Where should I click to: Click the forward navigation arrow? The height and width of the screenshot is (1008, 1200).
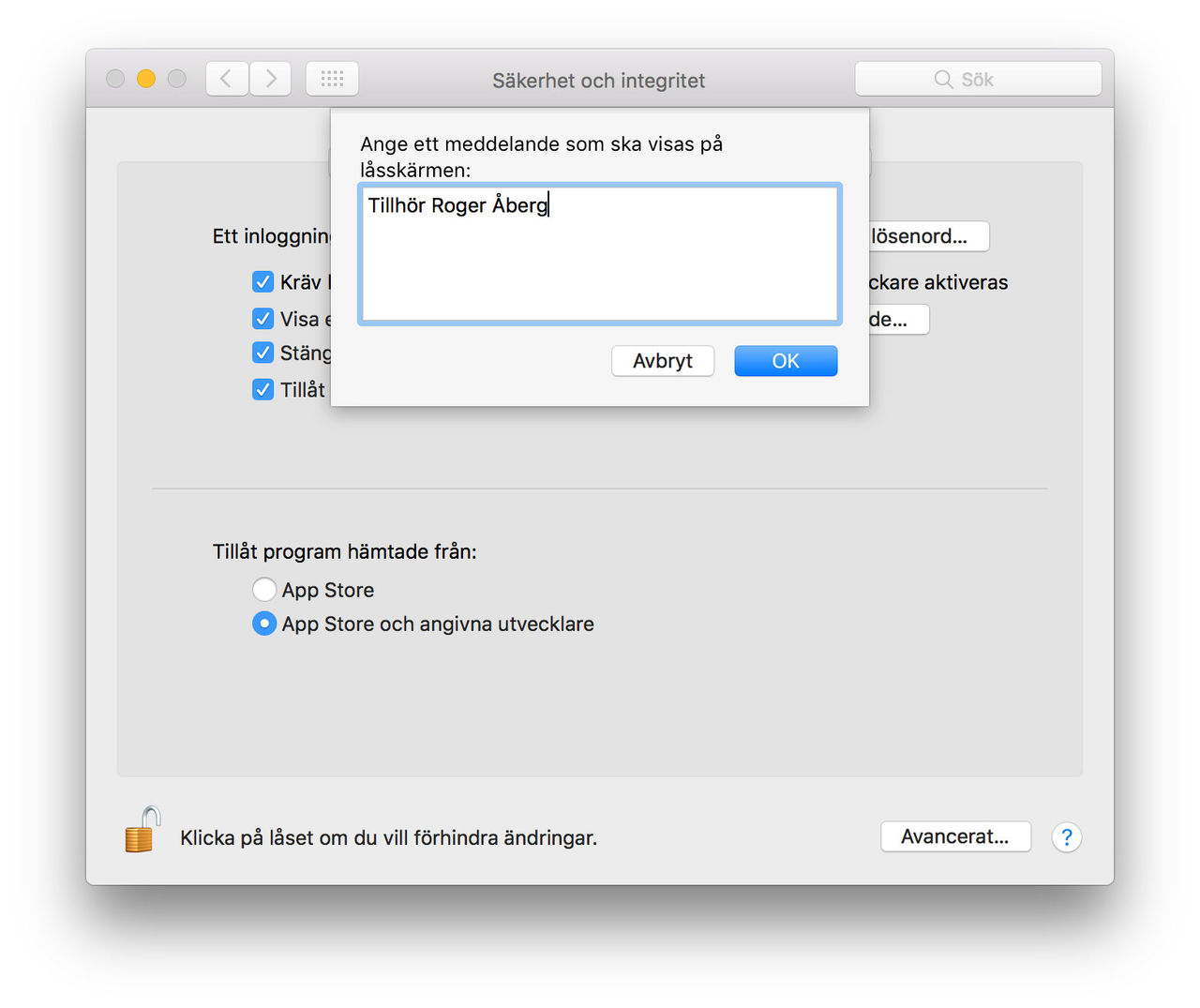[x=270, y=79]
